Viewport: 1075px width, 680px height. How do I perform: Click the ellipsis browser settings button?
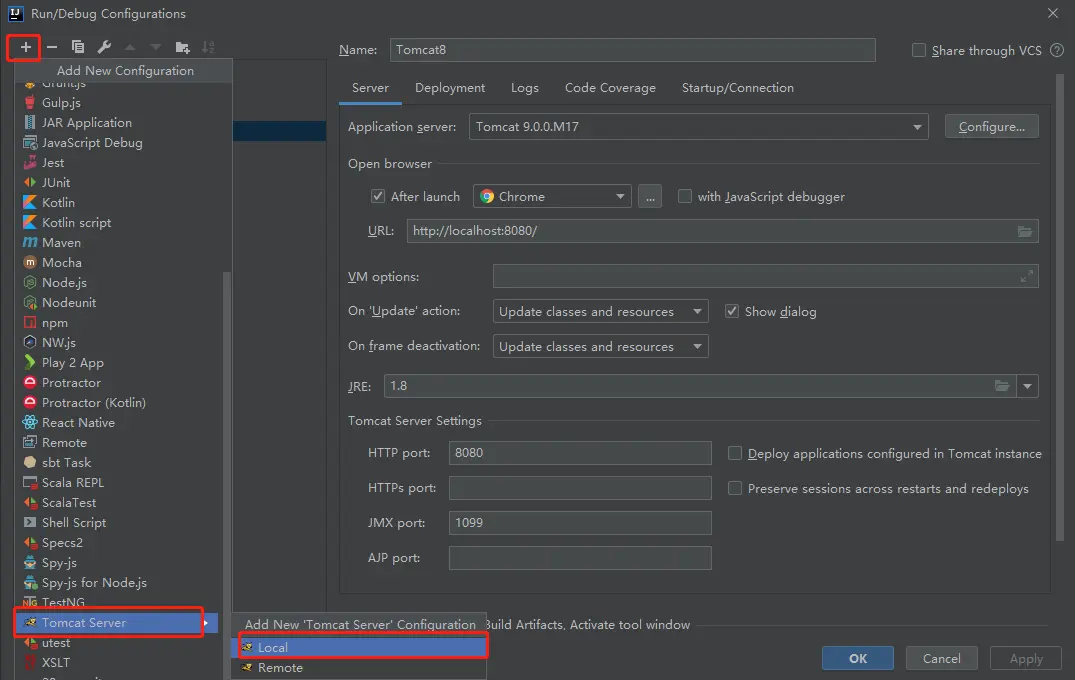[x=650, y=196]
